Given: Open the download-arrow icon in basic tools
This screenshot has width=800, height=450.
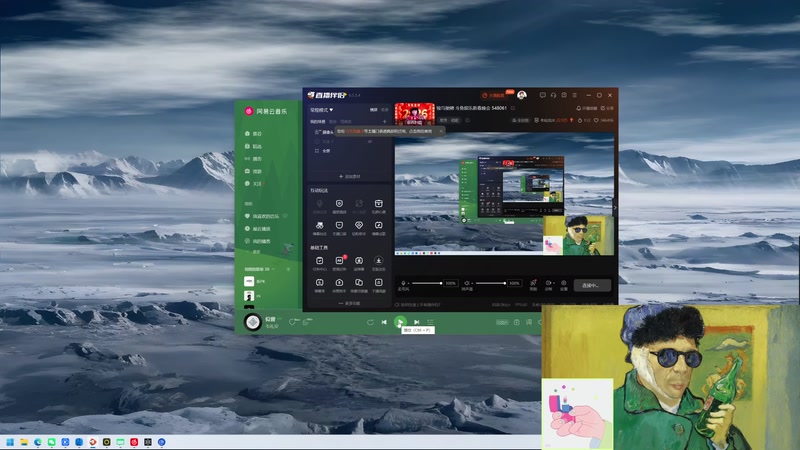Looking at the screenshot, I should pos(378,260).
